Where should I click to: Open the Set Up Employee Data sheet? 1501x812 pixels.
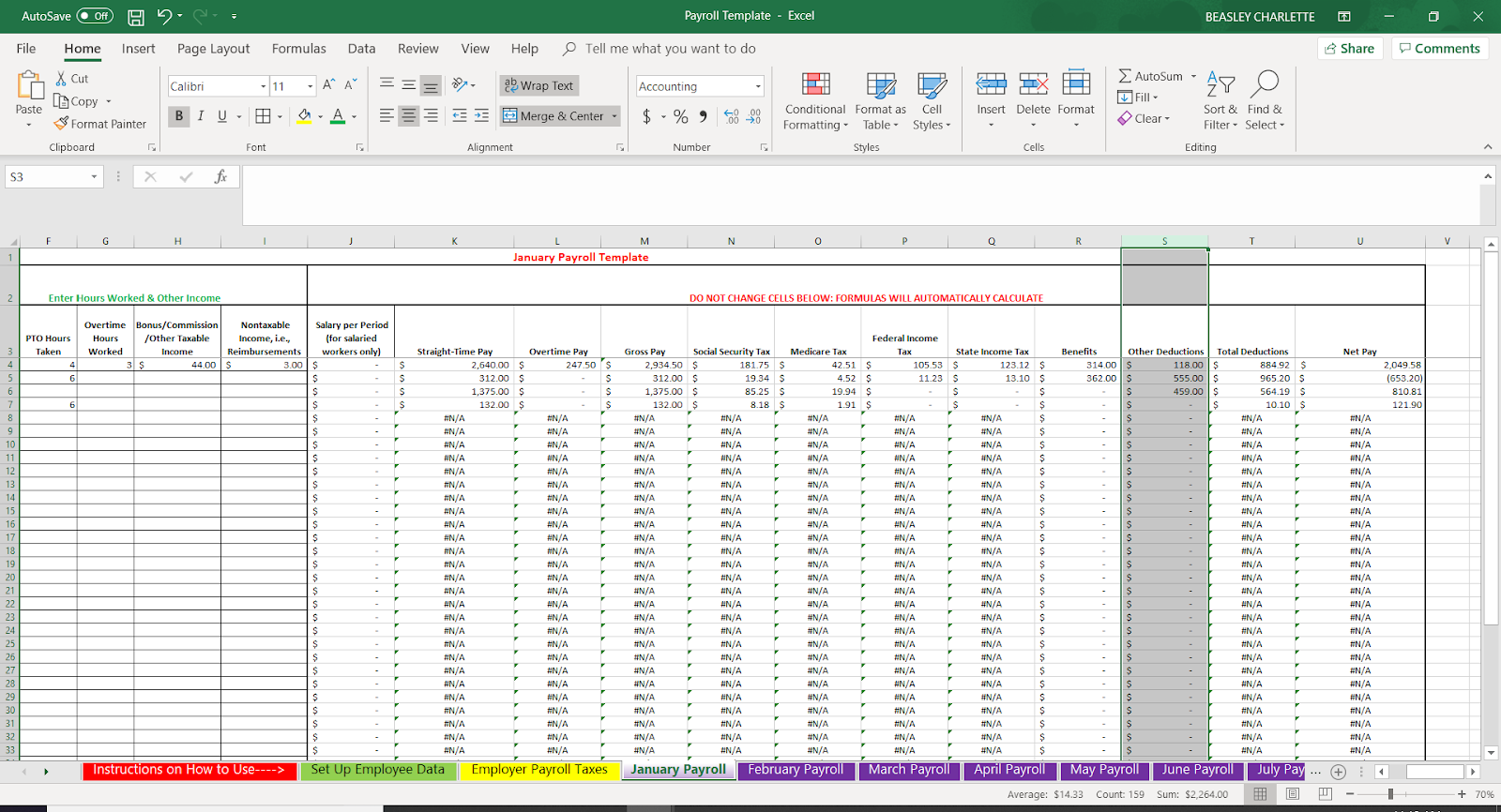(x=378, y=770)
